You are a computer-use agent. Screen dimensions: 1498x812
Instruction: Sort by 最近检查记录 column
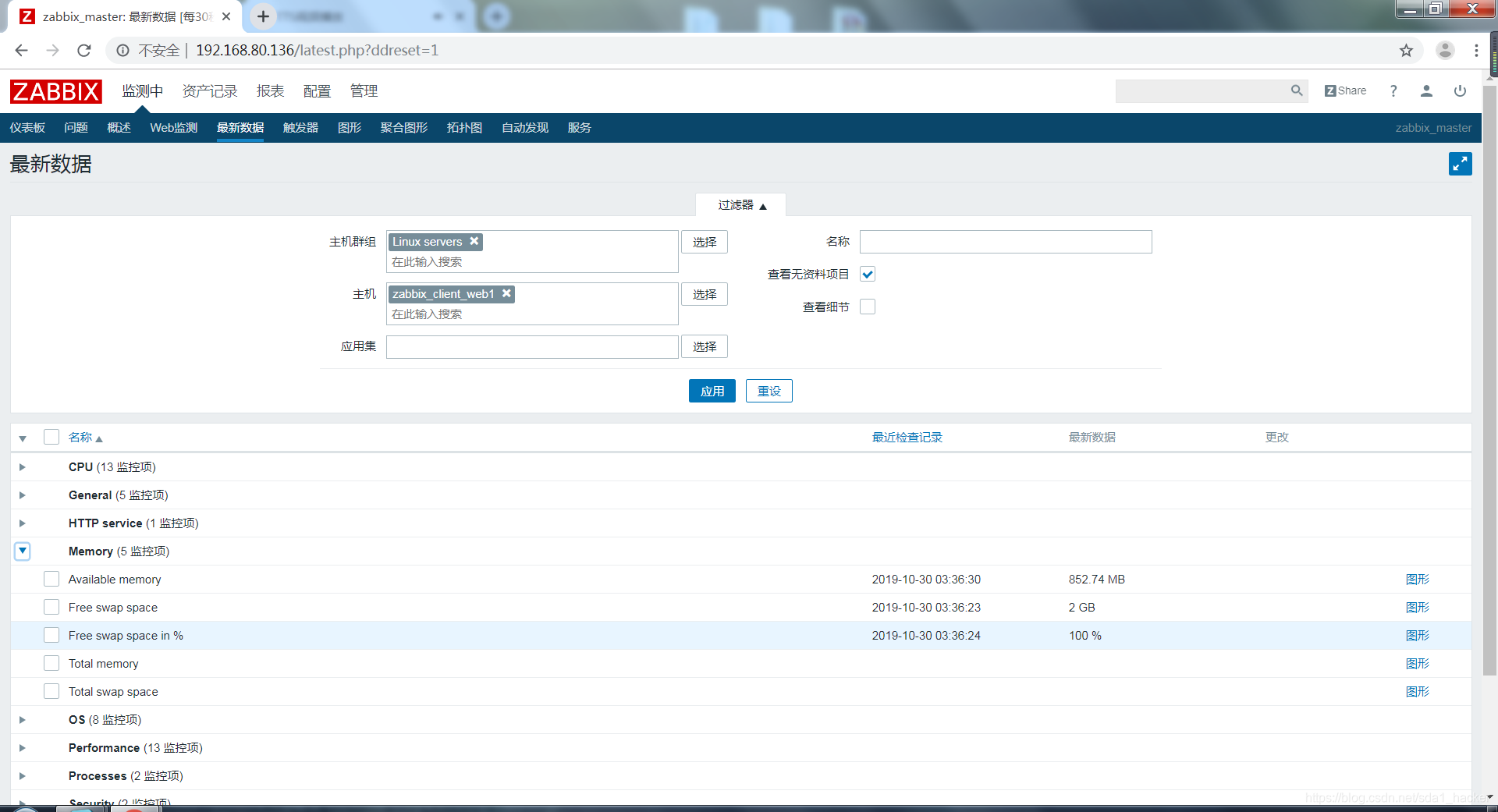(907, 438)
